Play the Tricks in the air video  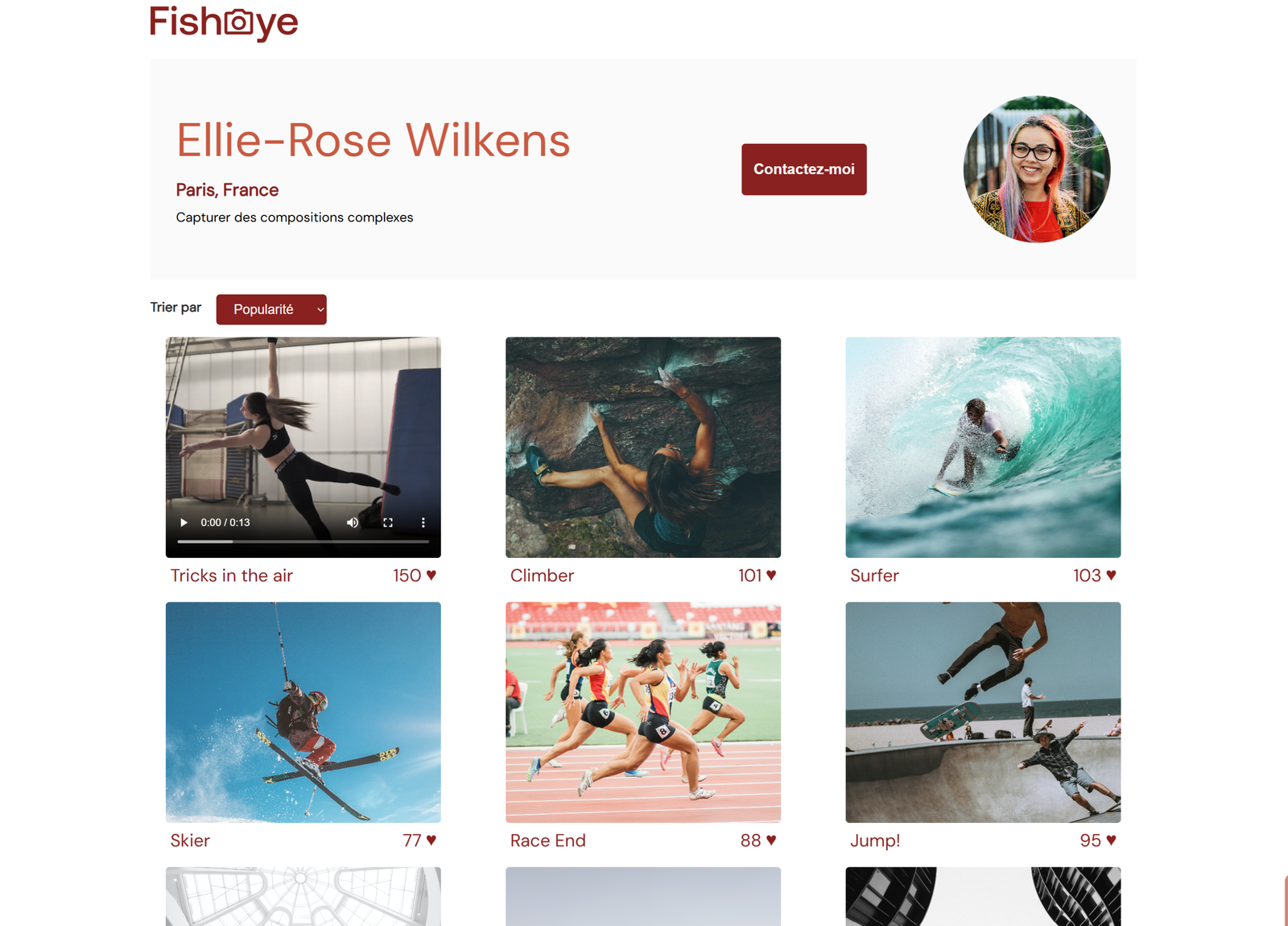(x=184, y=523)
